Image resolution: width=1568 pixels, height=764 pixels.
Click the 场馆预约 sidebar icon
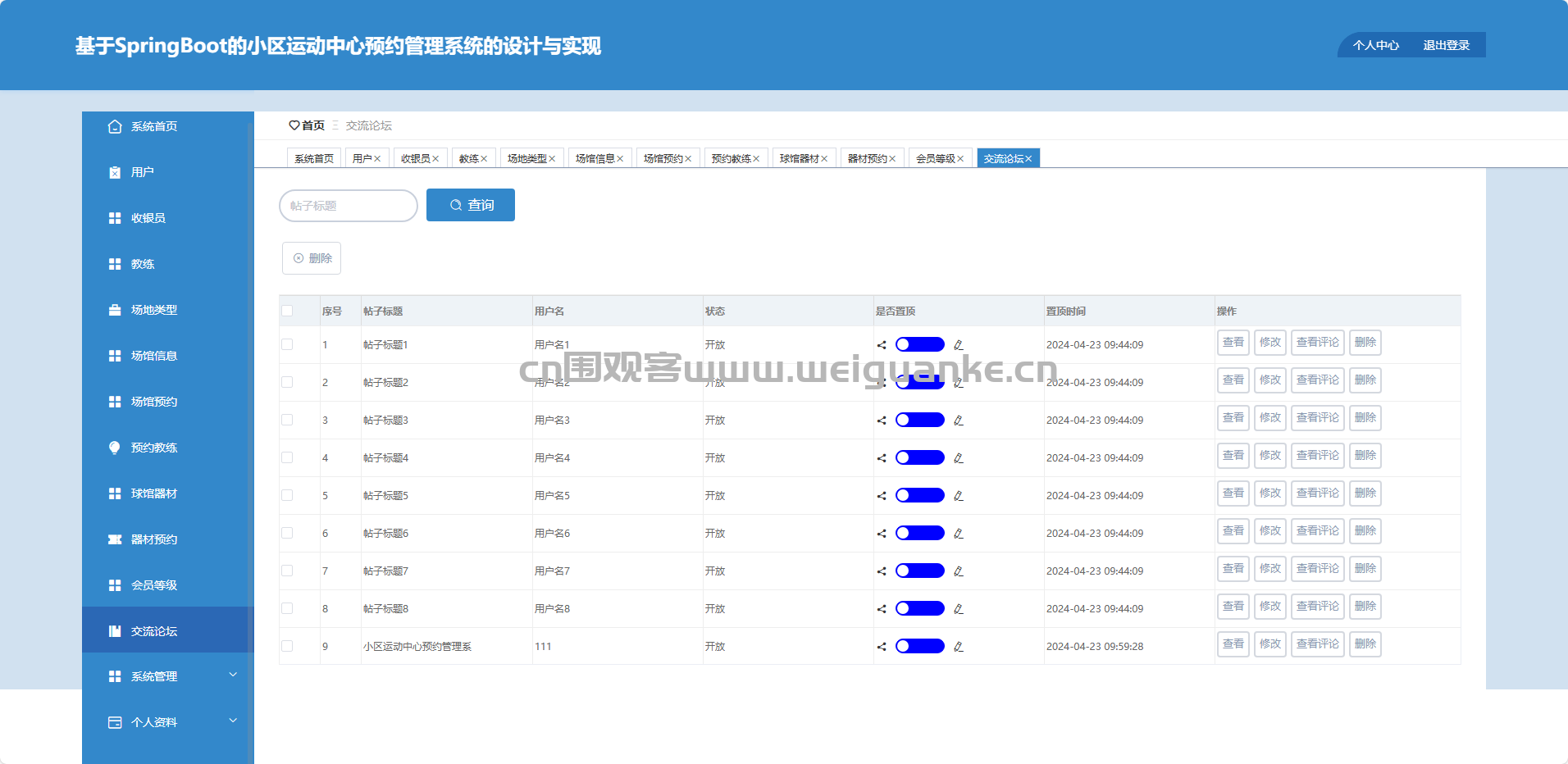coord(115,402)
